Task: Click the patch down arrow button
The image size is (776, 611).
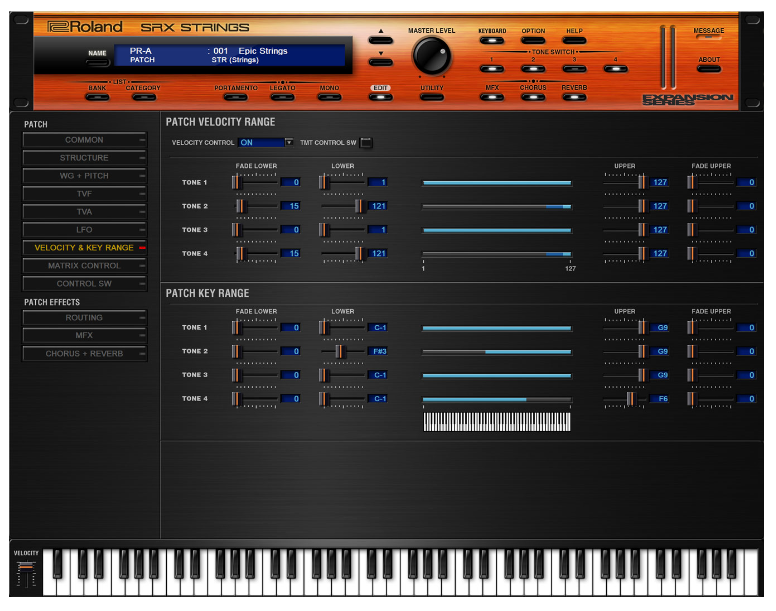Action: (x=380, y=62)
